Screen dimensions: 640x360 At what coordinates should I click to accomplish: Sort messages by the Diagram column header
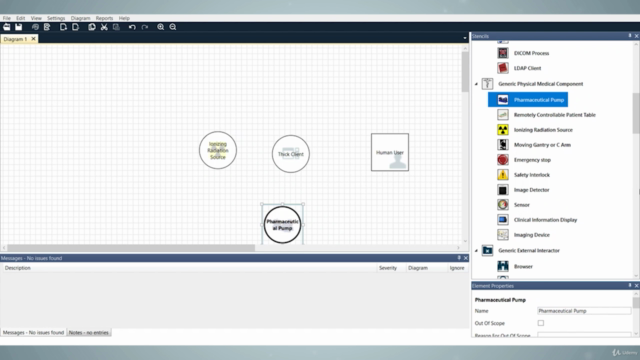pyautogui.click(x=418, y=268)
